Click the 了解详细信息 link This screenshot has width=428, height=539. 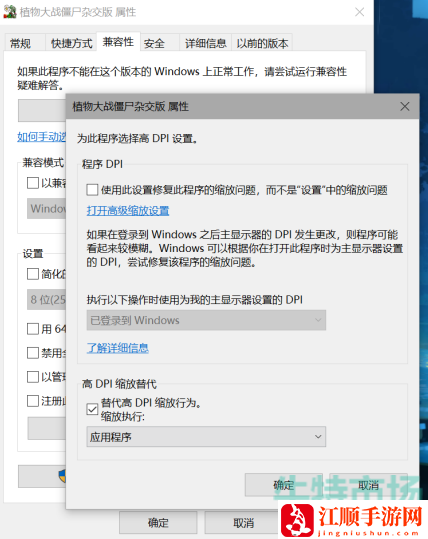(x=118, y=348)
